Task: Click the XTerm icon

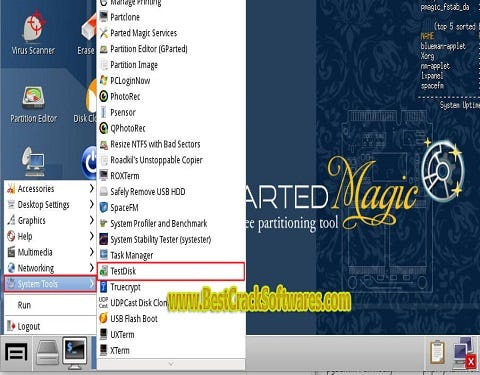Action: [x=104, y=350]
